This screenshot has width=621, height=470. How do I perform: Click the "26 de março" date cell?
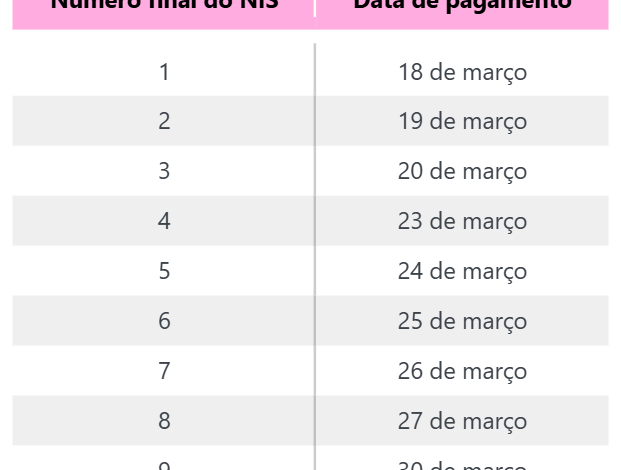pyautogui.click(x=462, y=371)
